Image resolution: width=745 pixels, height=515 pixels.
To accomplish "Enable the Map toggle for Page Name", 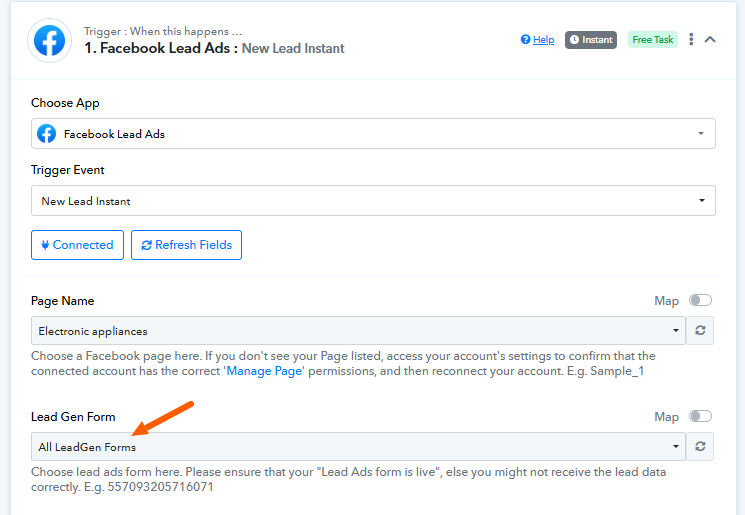I will point(700,301).
